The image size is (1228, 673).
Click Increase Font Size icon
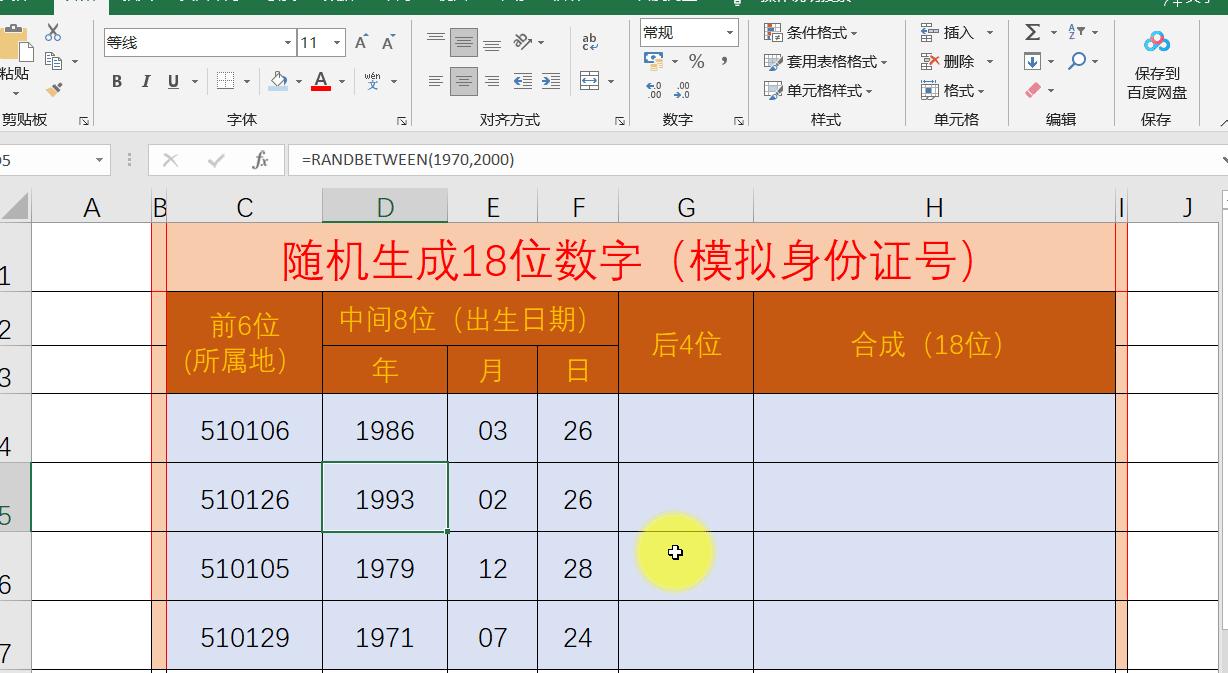(362, 43)
